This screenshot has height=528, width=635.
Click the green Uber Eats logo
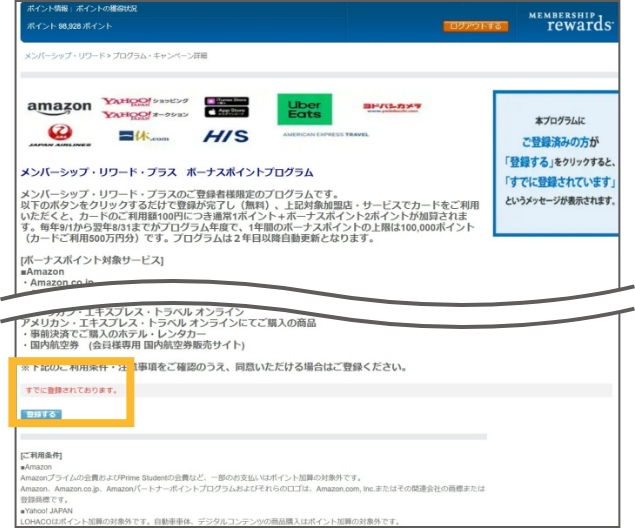click(305, 108)
